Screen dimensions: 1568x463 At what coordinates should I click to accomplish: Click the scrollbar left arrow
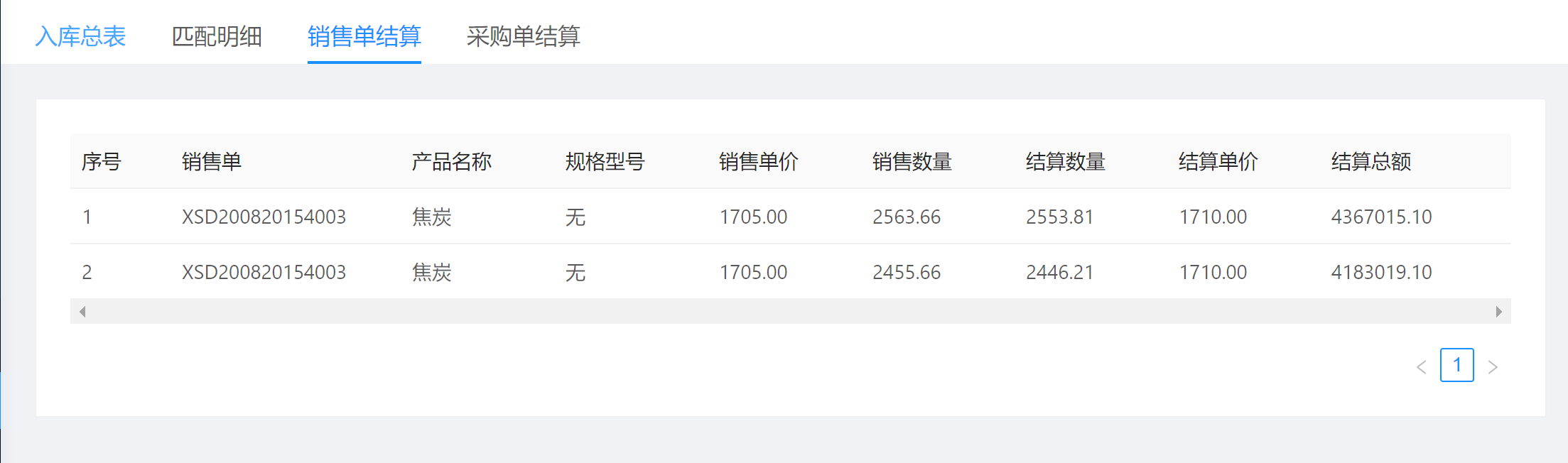[82, 312]
